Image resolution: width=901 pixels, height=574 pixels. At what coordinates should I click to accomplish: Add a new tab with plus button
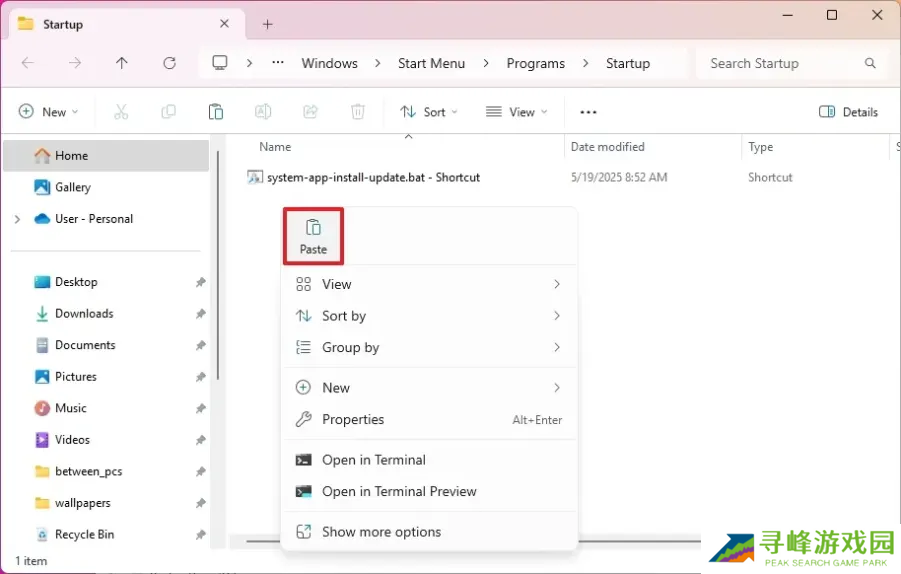click(267, 24)
